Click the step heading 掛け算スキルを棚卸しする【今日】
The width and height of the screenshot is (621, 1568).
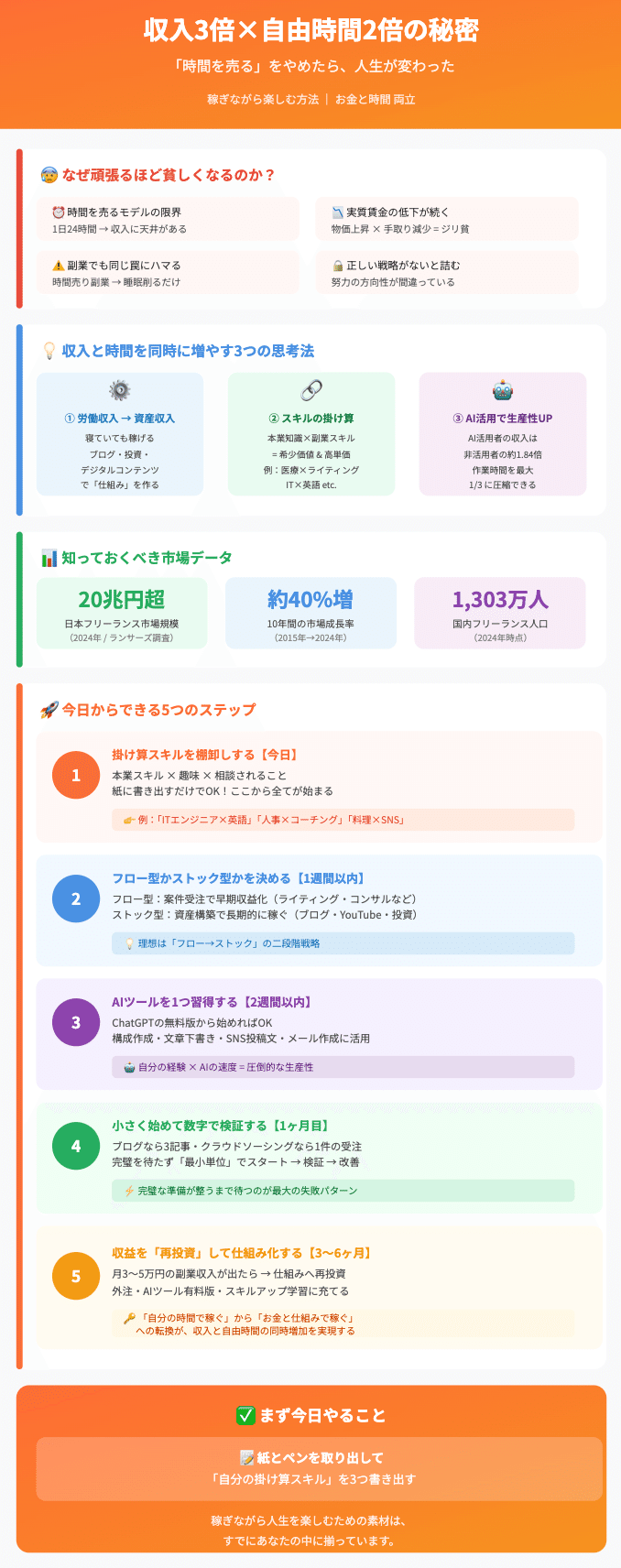pyautogui.click(x=207, y=755)
